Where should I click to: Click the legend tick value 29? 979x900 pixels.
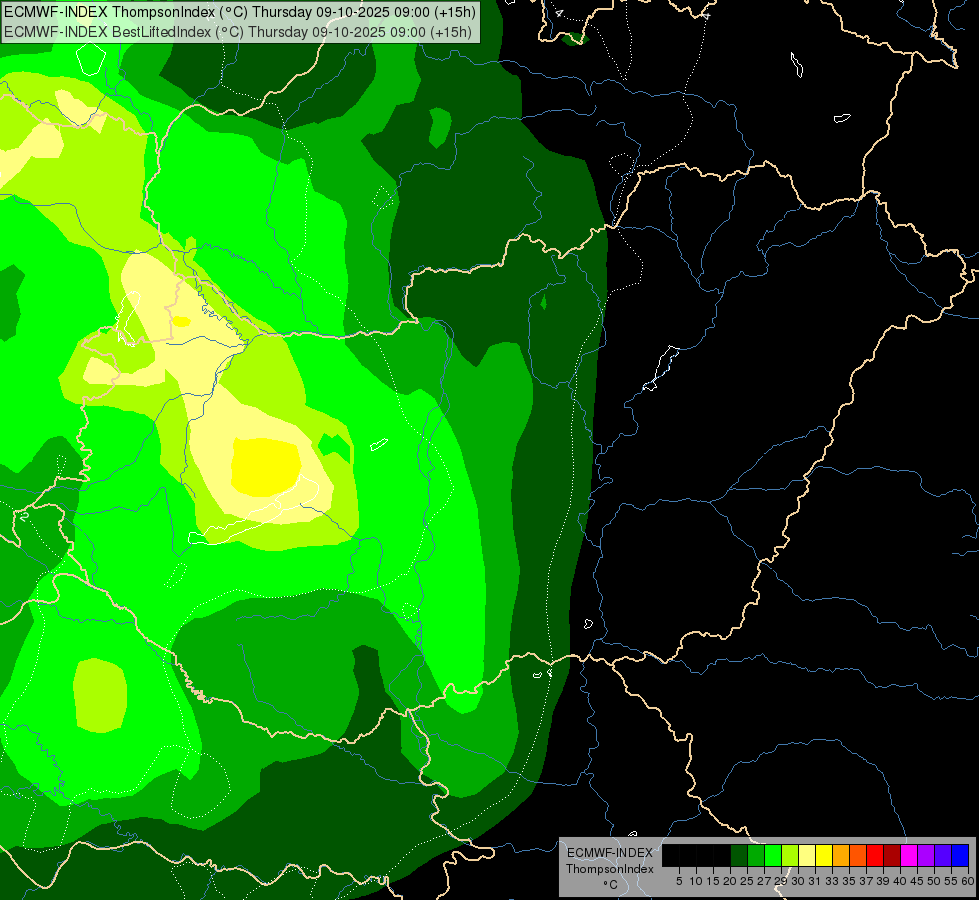pos(781,881)
